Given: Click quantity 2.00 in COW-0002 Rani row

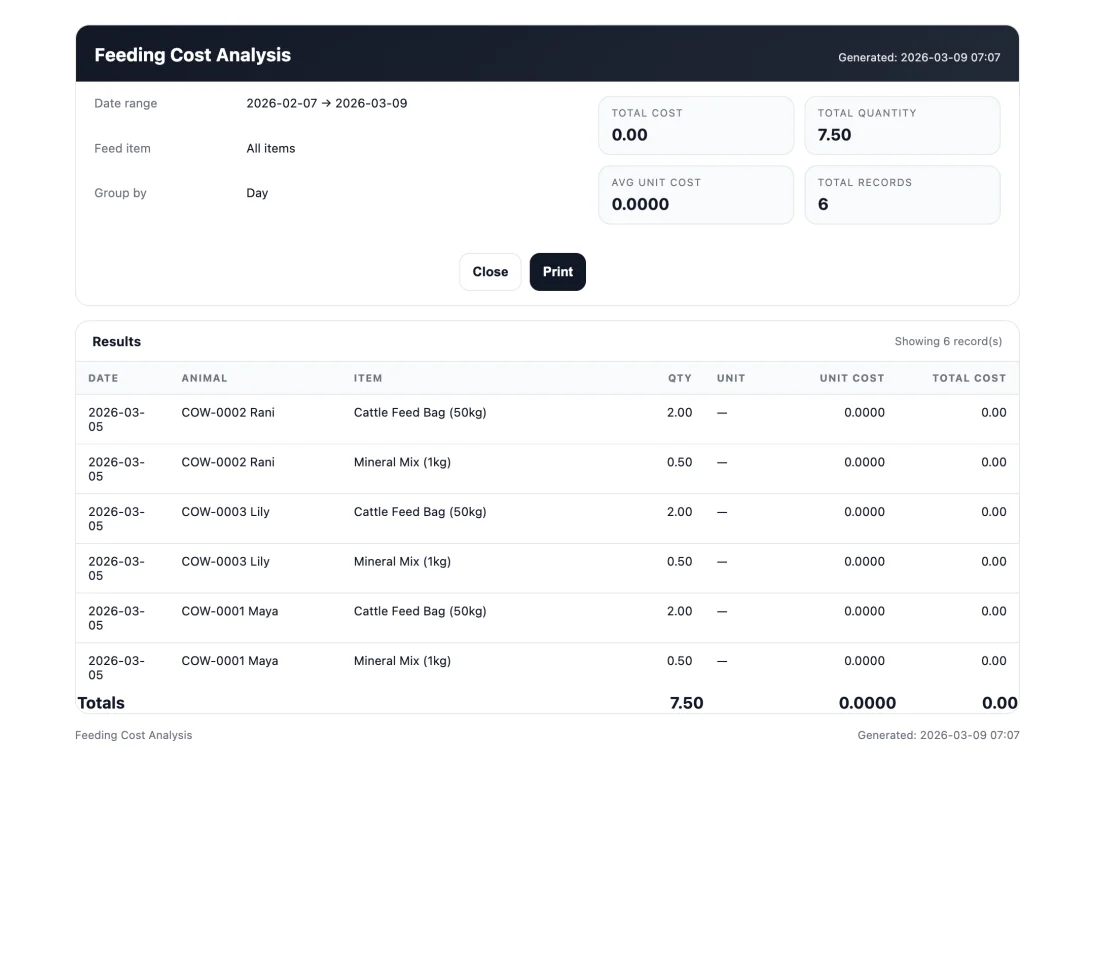Looking at the screenshot, I should pyautogui.click(x=680, y=412).
